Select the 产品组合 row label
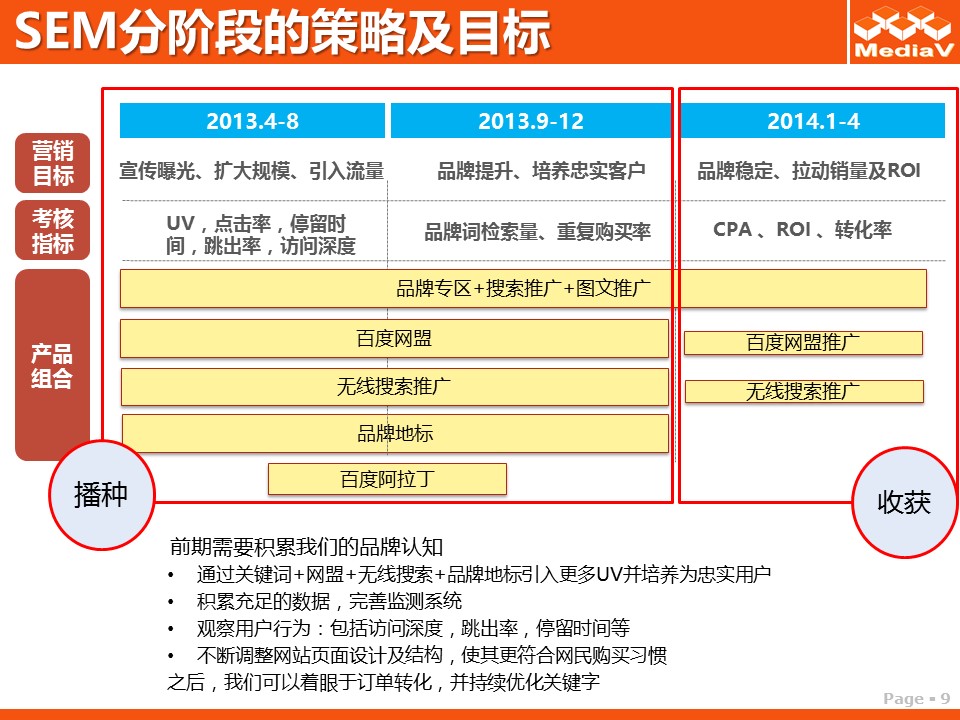This screenshot has width=960, height=720. point(52,366)
